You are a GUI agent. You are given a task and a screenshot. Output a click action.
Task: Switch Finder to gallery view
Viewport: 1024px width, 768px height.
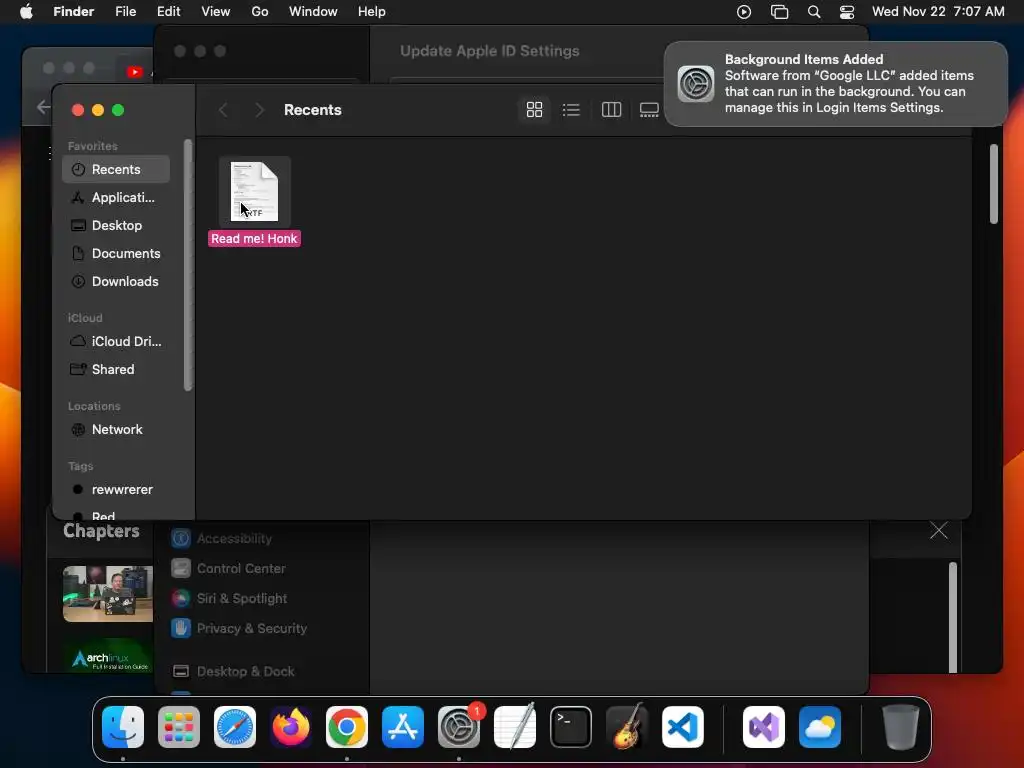point(648,110)
